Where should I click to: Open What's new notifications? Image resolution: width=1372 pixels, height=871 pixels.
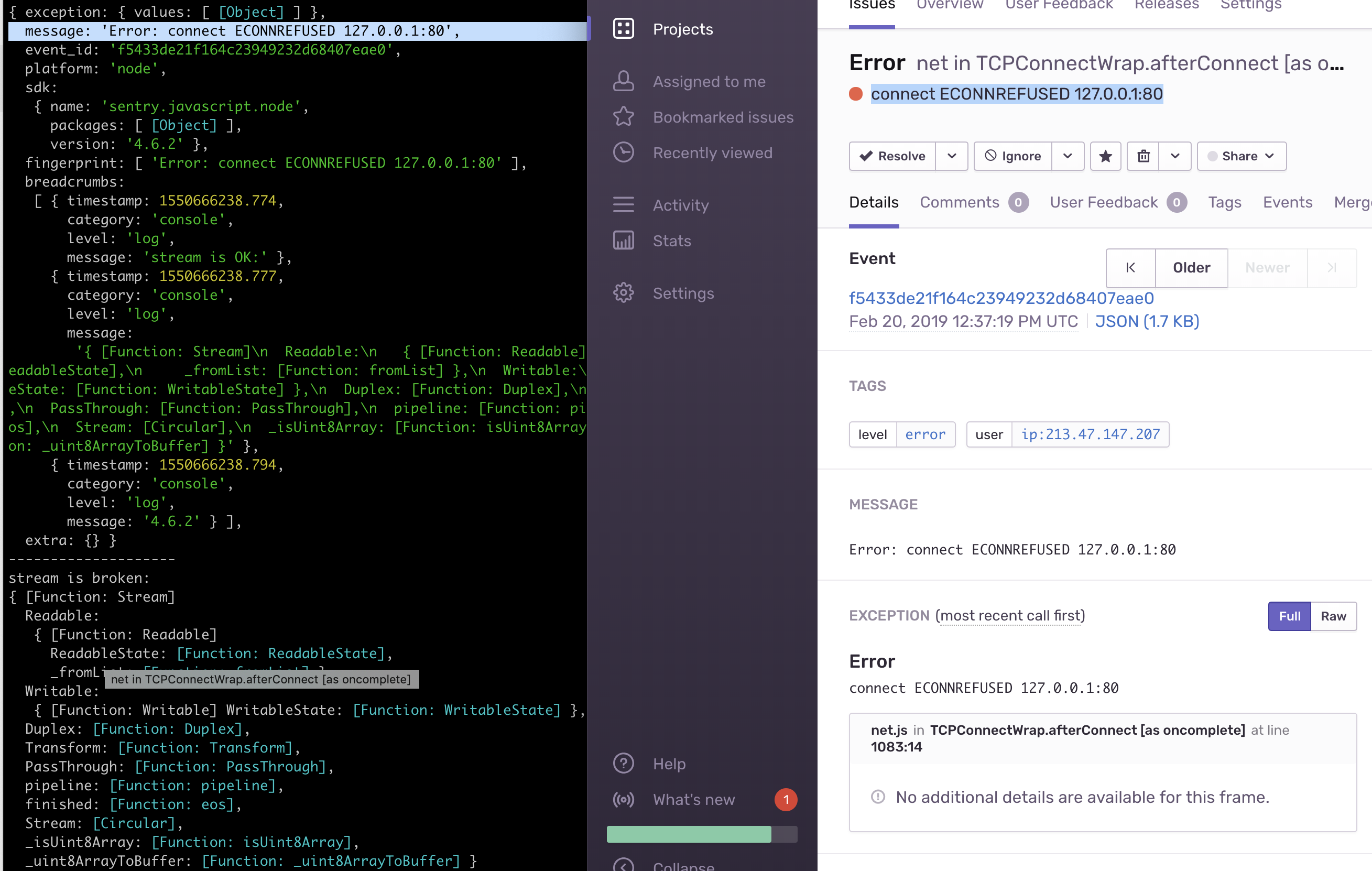coord(693,799)
